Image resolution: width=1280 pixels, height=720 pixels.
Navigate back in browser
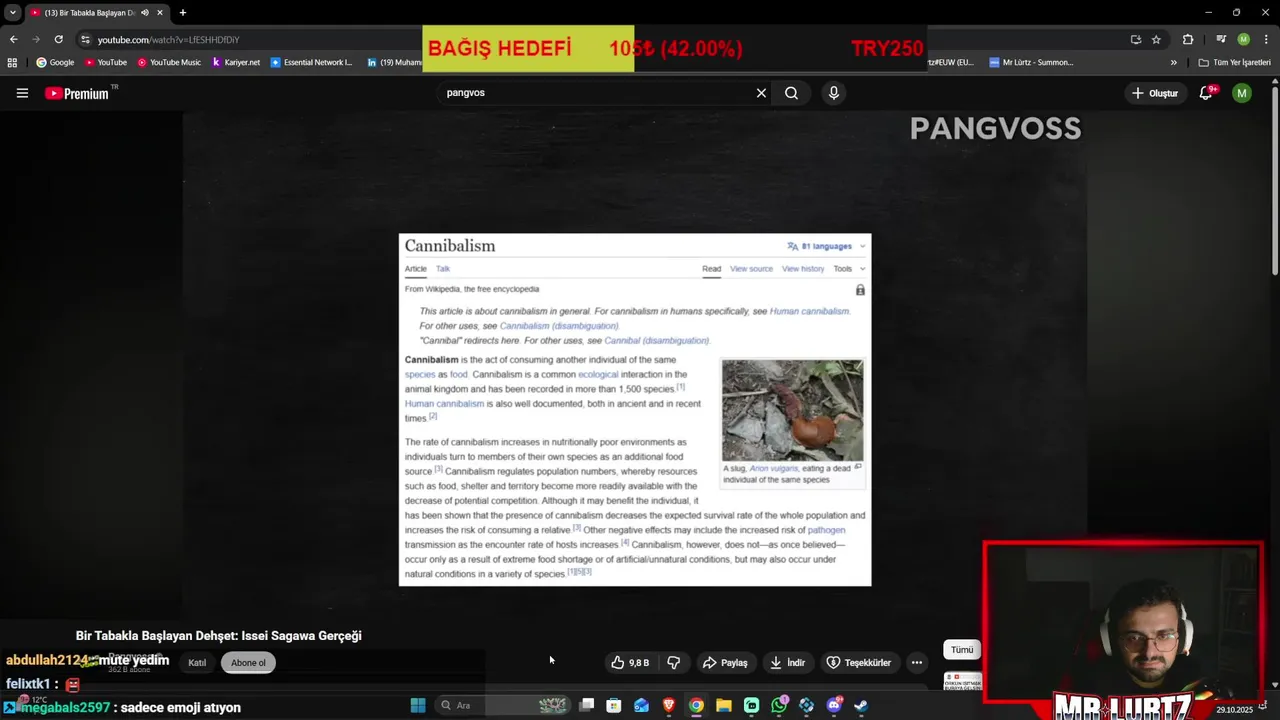[13, 39]
